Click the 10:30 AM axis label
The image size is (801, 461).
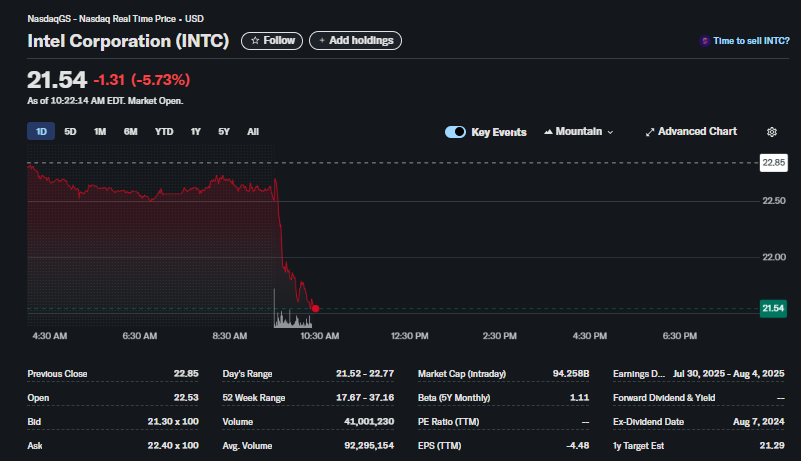[320, 336]
